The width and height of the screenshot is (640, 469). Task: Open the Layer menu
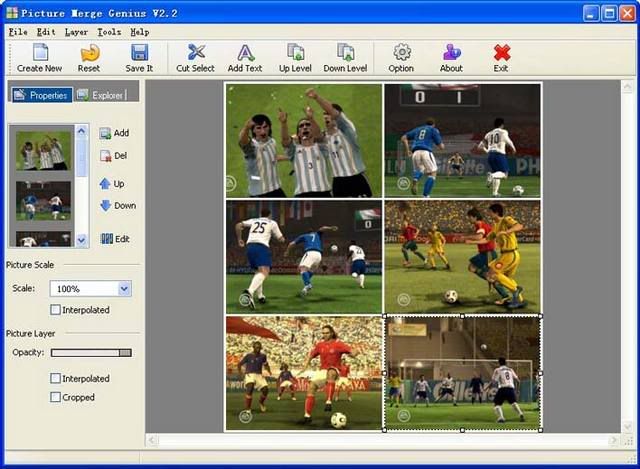click(x=76, y=32)
